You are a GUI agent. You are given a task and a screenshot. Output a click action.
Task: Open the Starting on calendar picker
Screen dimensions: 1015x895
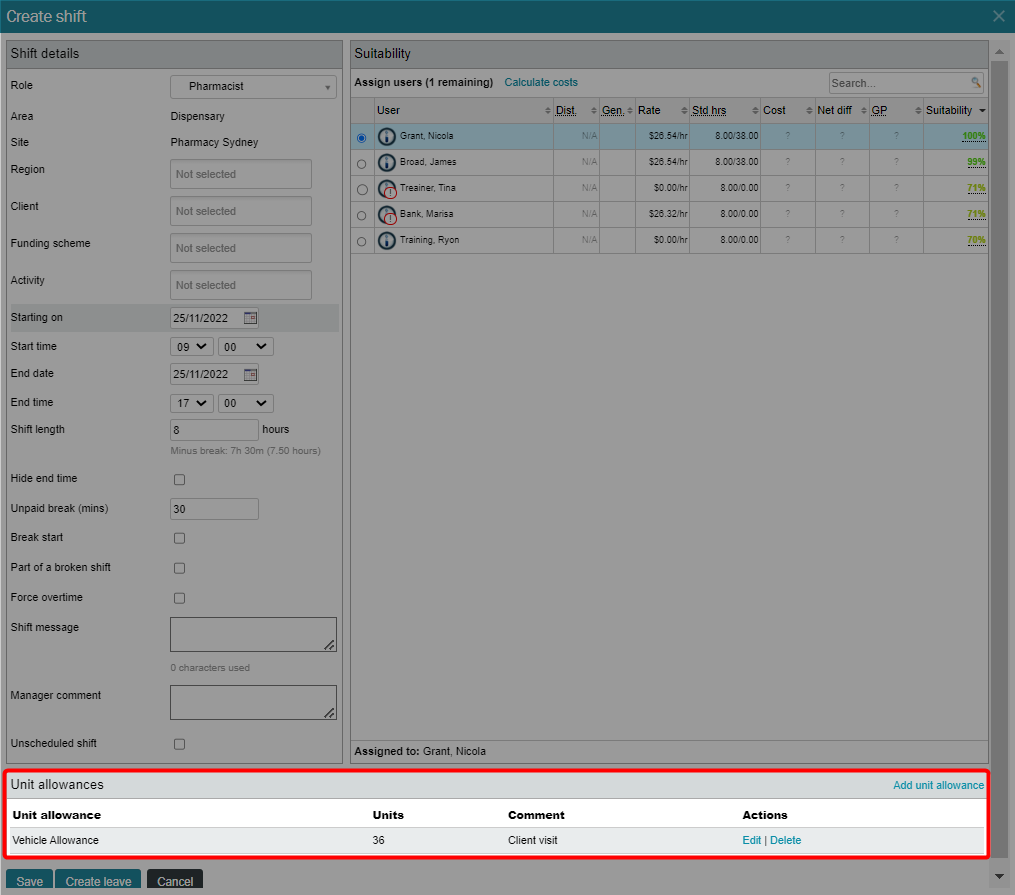(x=250, y=318)
